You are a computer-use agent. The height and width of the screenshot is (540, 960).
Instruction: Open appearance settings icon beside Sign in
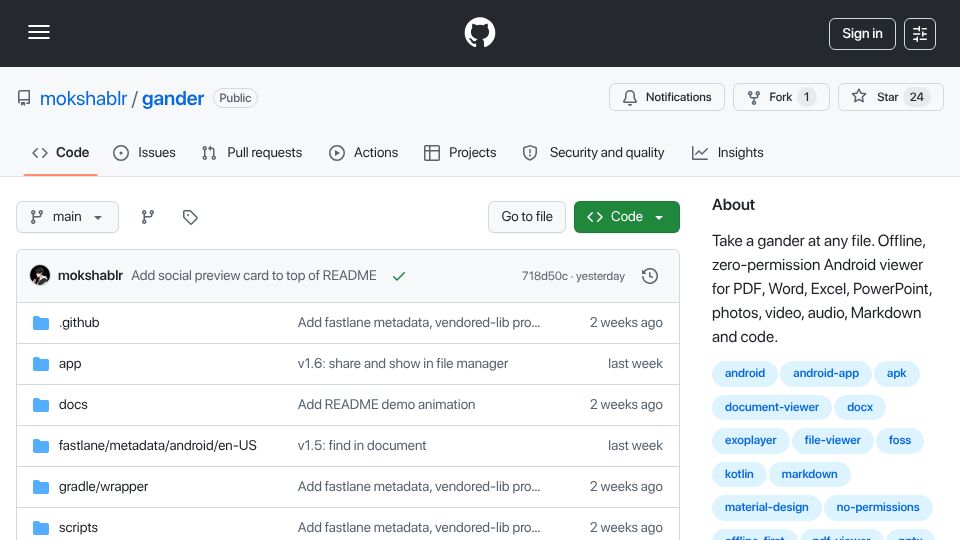(x=920, y=34)
